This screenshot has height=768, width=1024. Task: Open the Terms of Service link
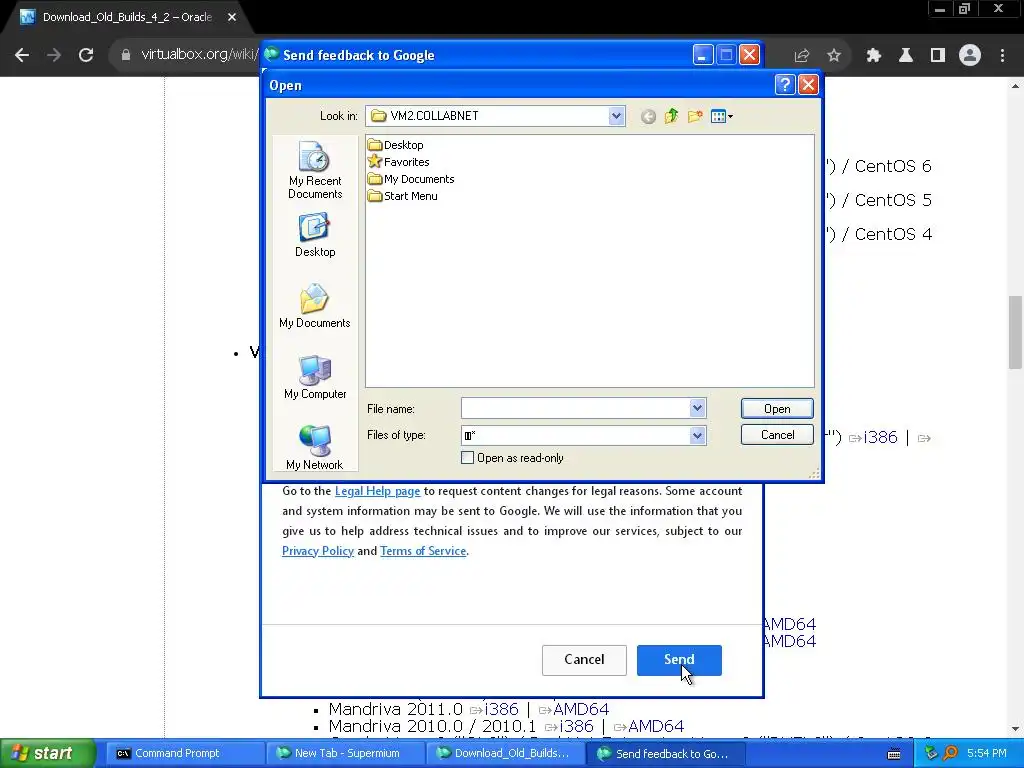click(x=423, y=551)
